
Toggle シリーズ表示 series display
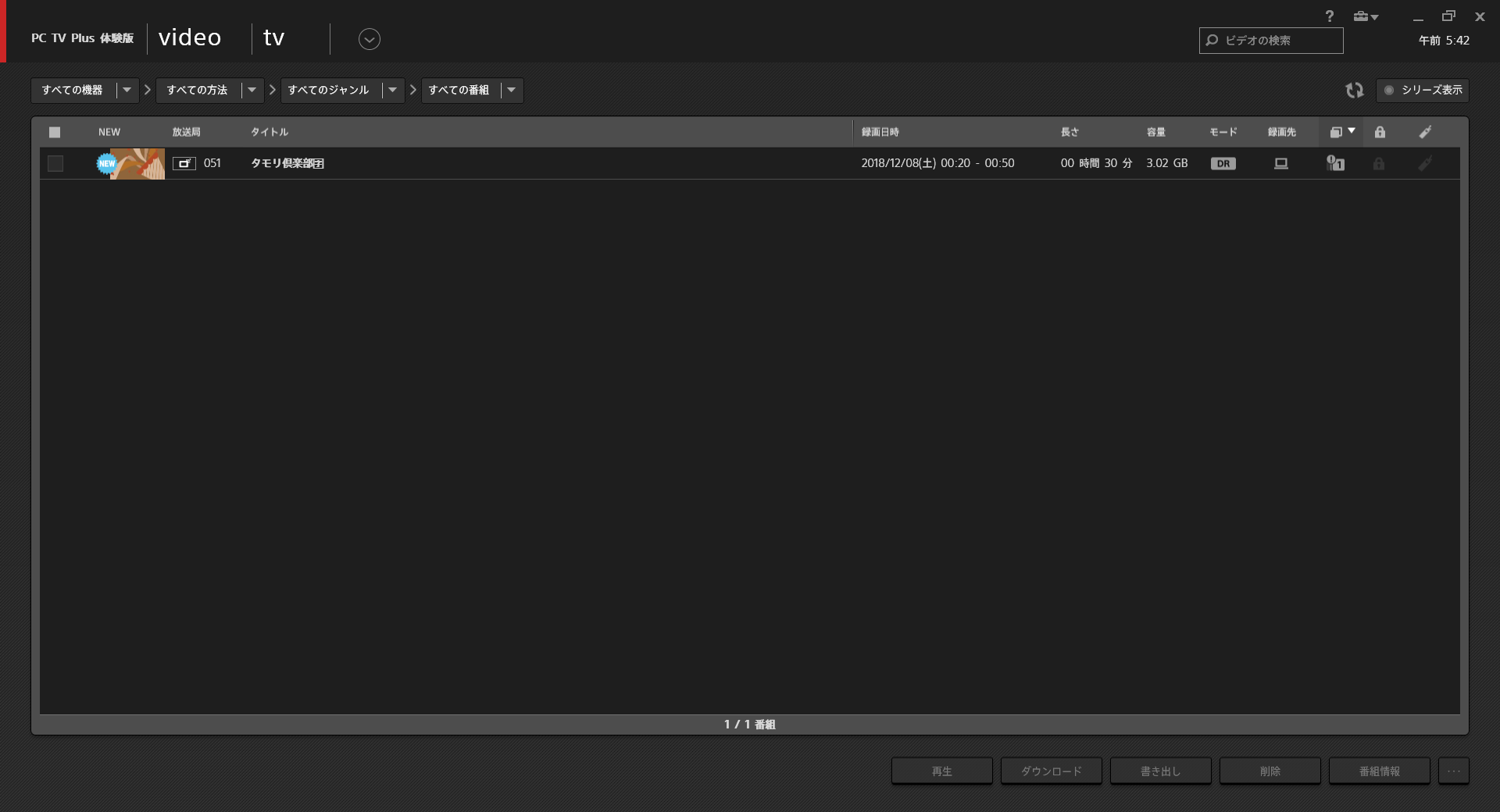click(1423, 91)
